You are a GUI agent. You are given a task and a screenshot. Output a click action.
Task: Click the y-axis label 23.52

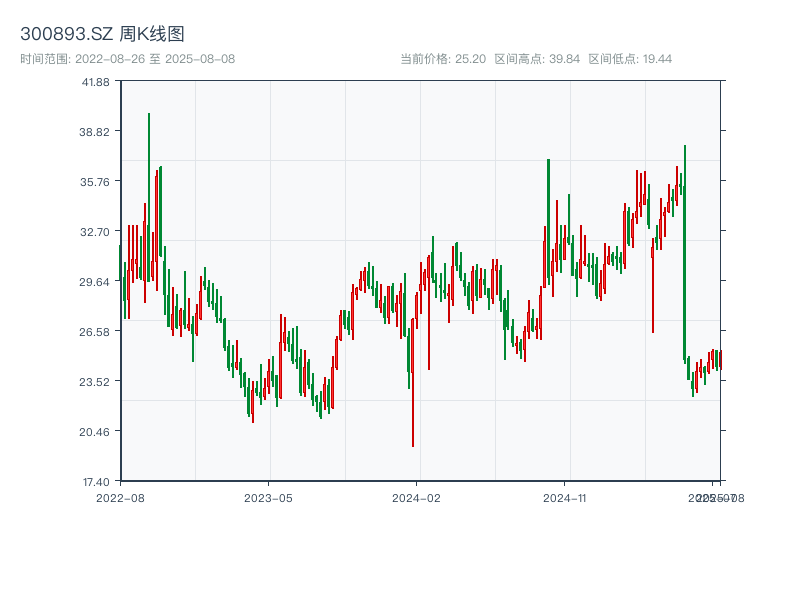(x=94, y=382)
